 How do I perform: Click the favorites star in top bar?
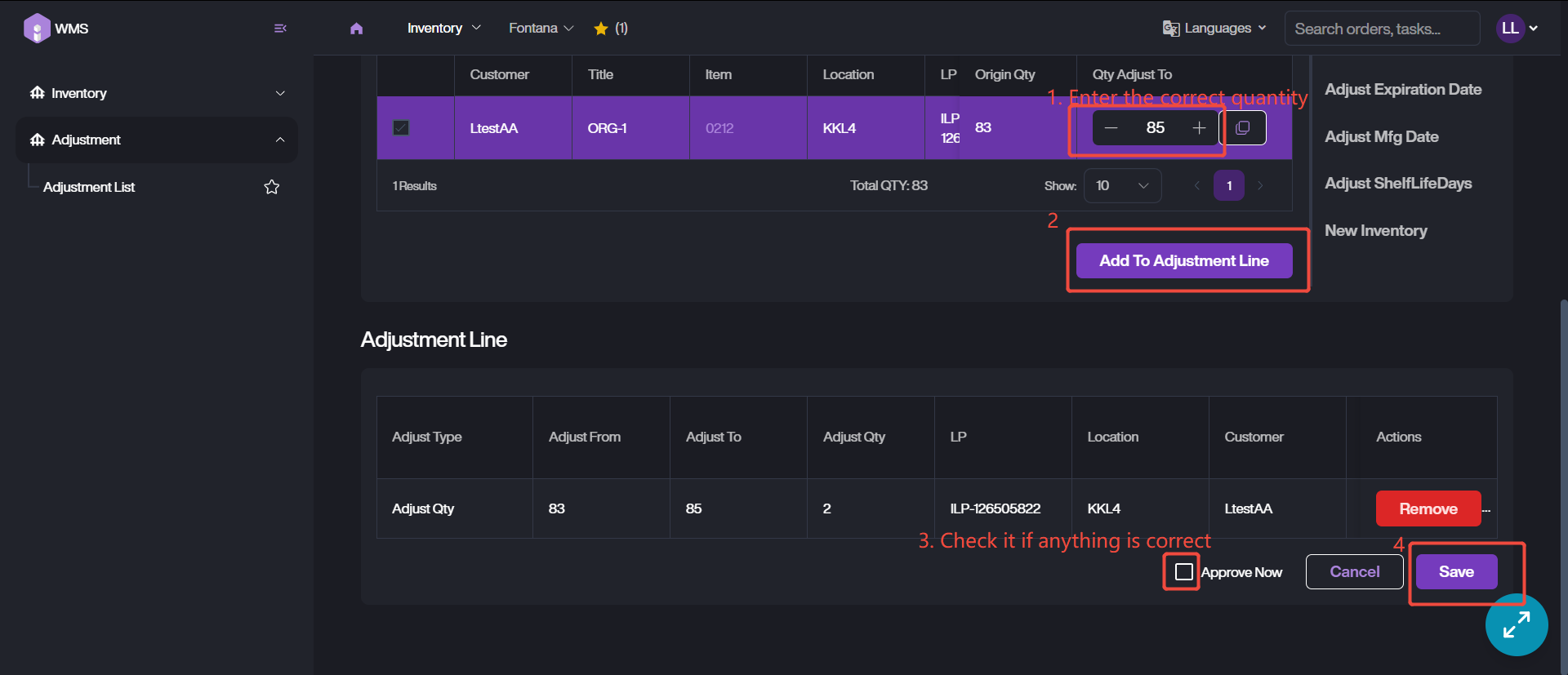(601, 29)
